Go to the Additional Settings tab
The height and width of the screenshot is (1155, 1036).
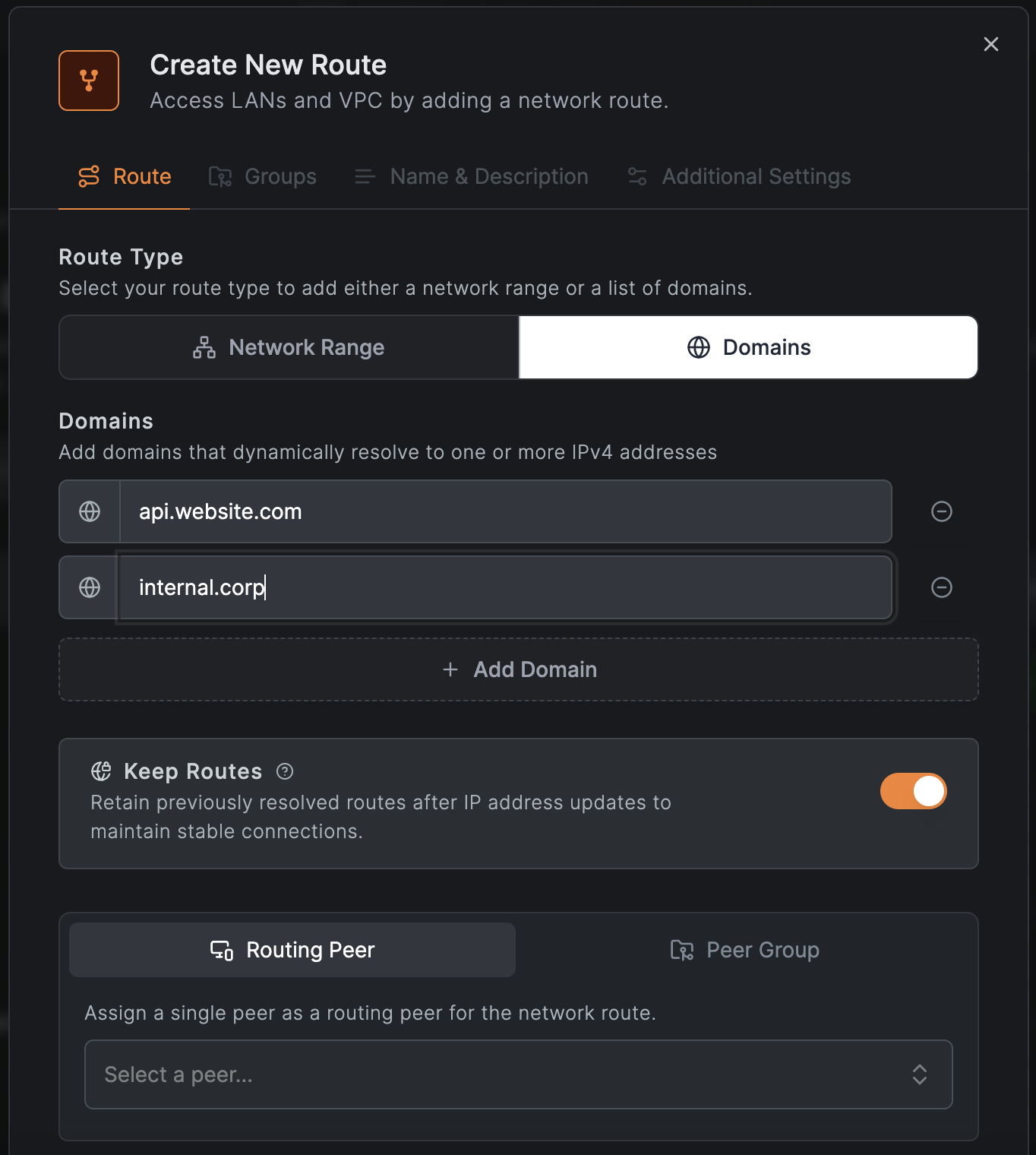click(x=739, y=176)
